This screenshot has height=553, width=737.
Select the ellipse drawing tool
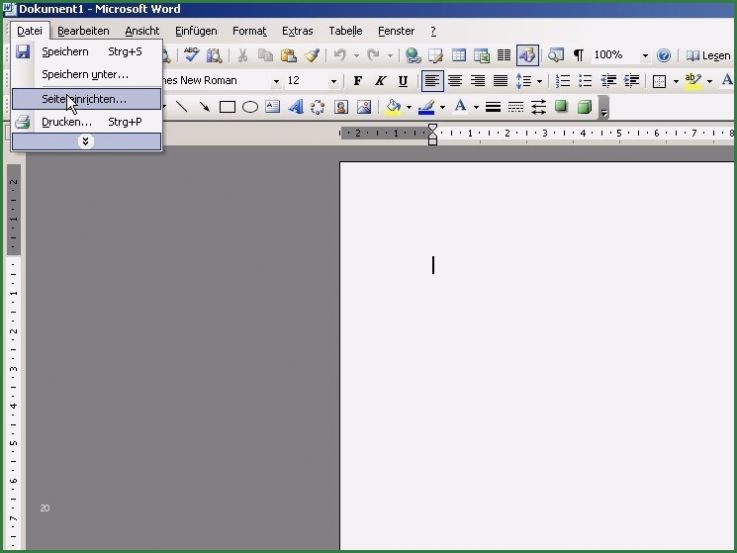click(x=250, y=107)
